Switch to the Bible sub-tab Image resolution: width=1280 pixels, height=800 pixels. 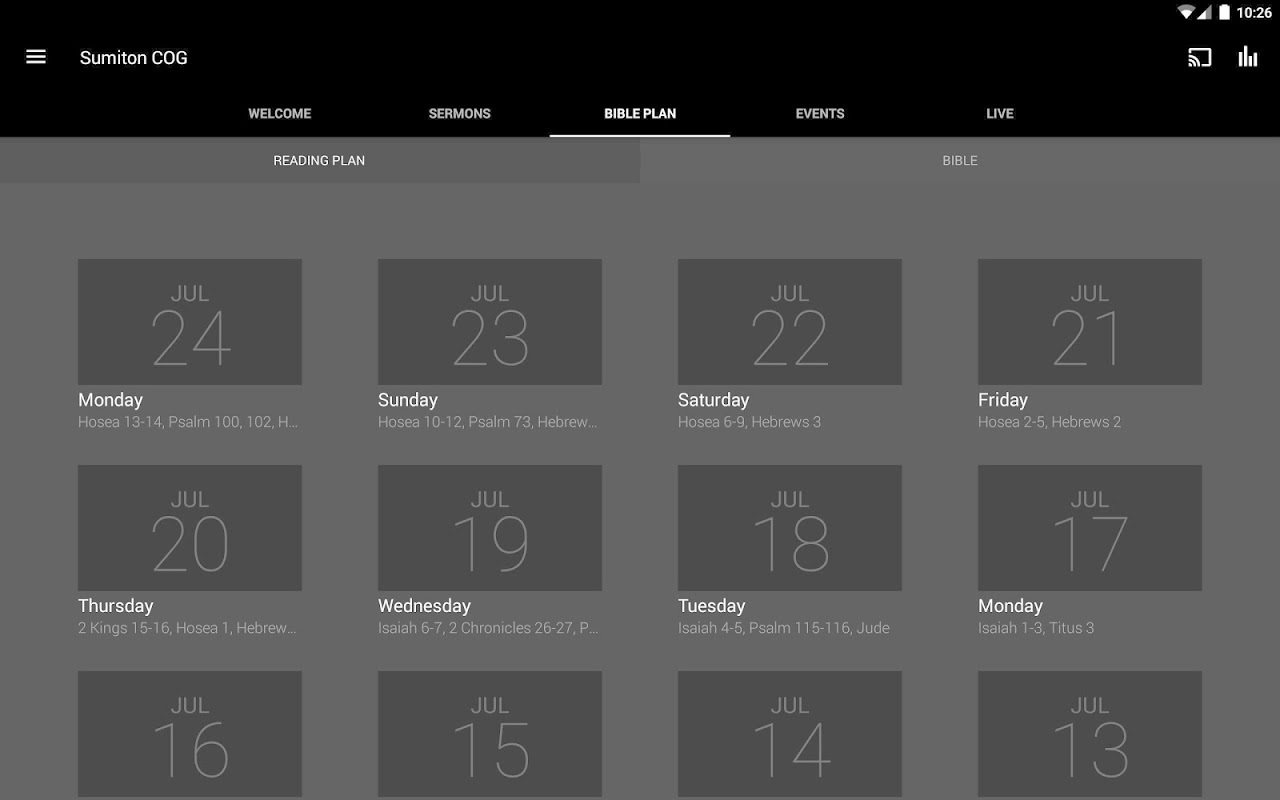[960, 160]
